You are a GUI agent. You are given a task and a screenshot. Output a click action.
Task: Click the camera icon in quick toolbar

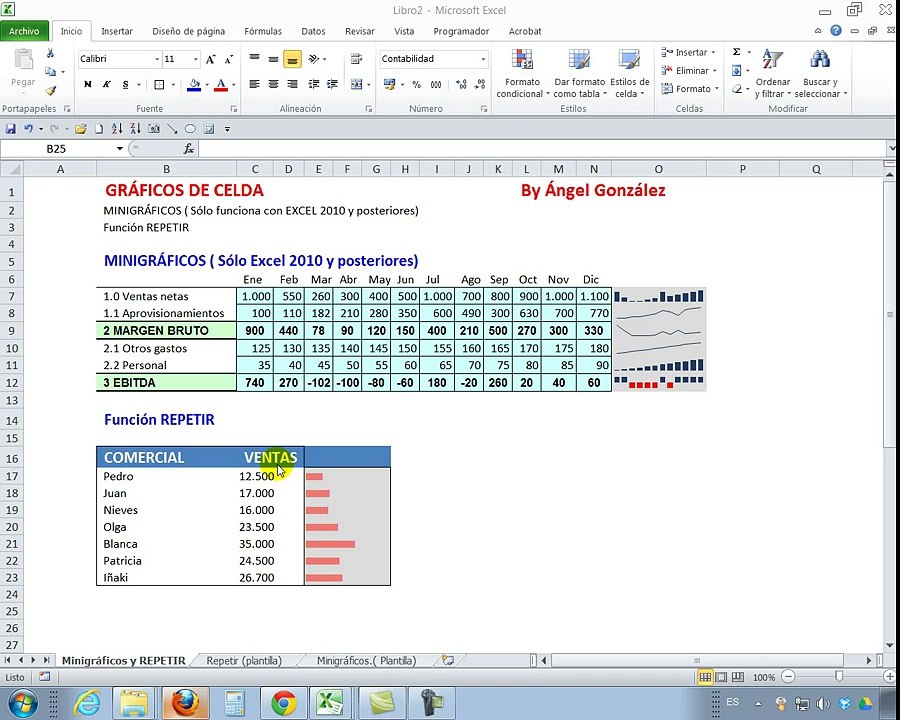pos(154,129)
